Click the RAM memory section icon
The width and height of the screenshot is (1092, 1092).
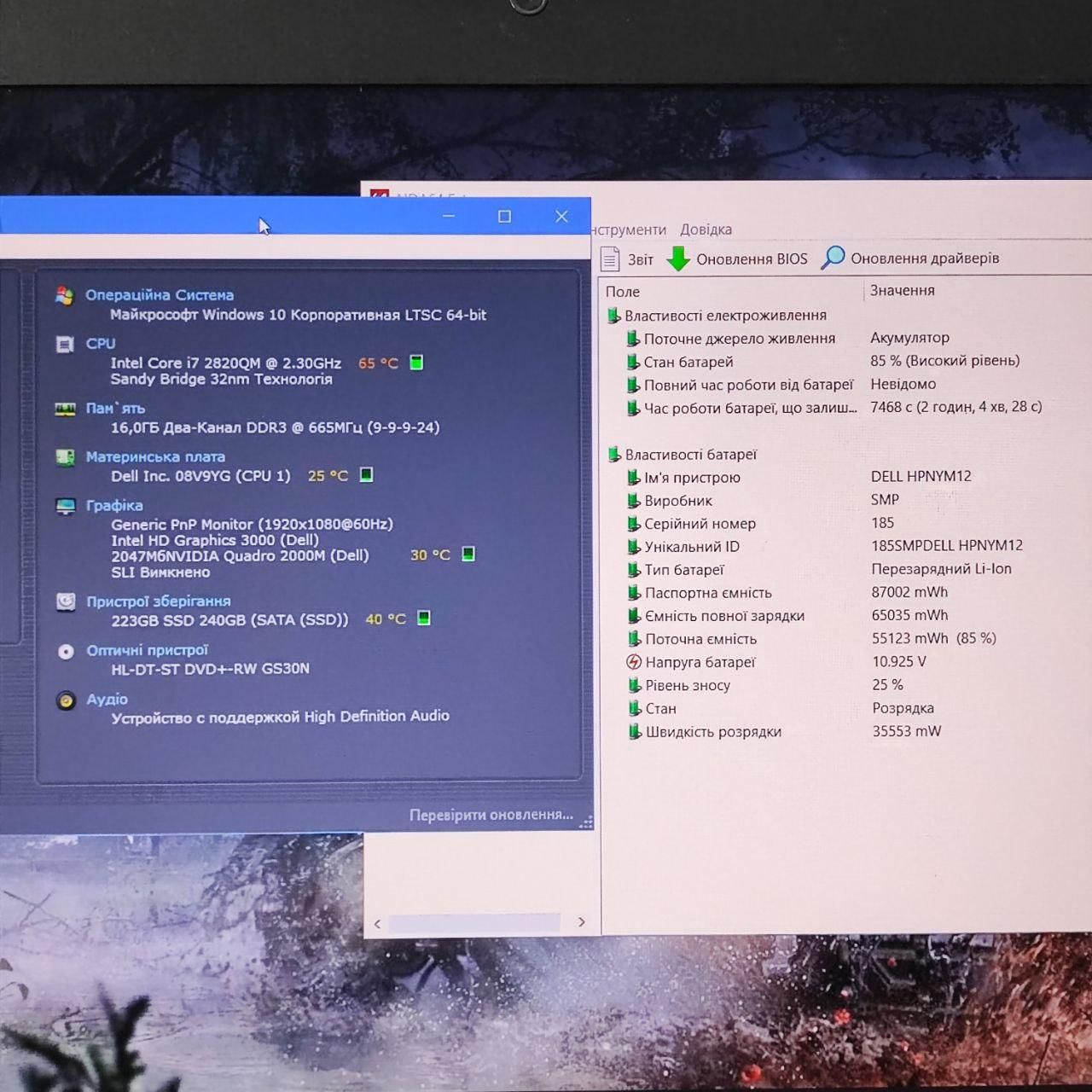click(65, 409)
